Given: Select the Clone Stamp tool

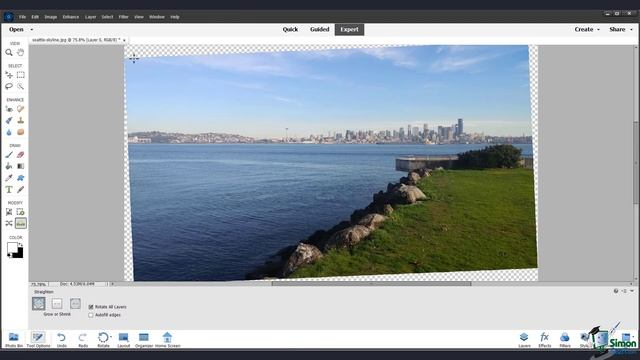Looking at the screenshot, I should (x=20, y=120).
